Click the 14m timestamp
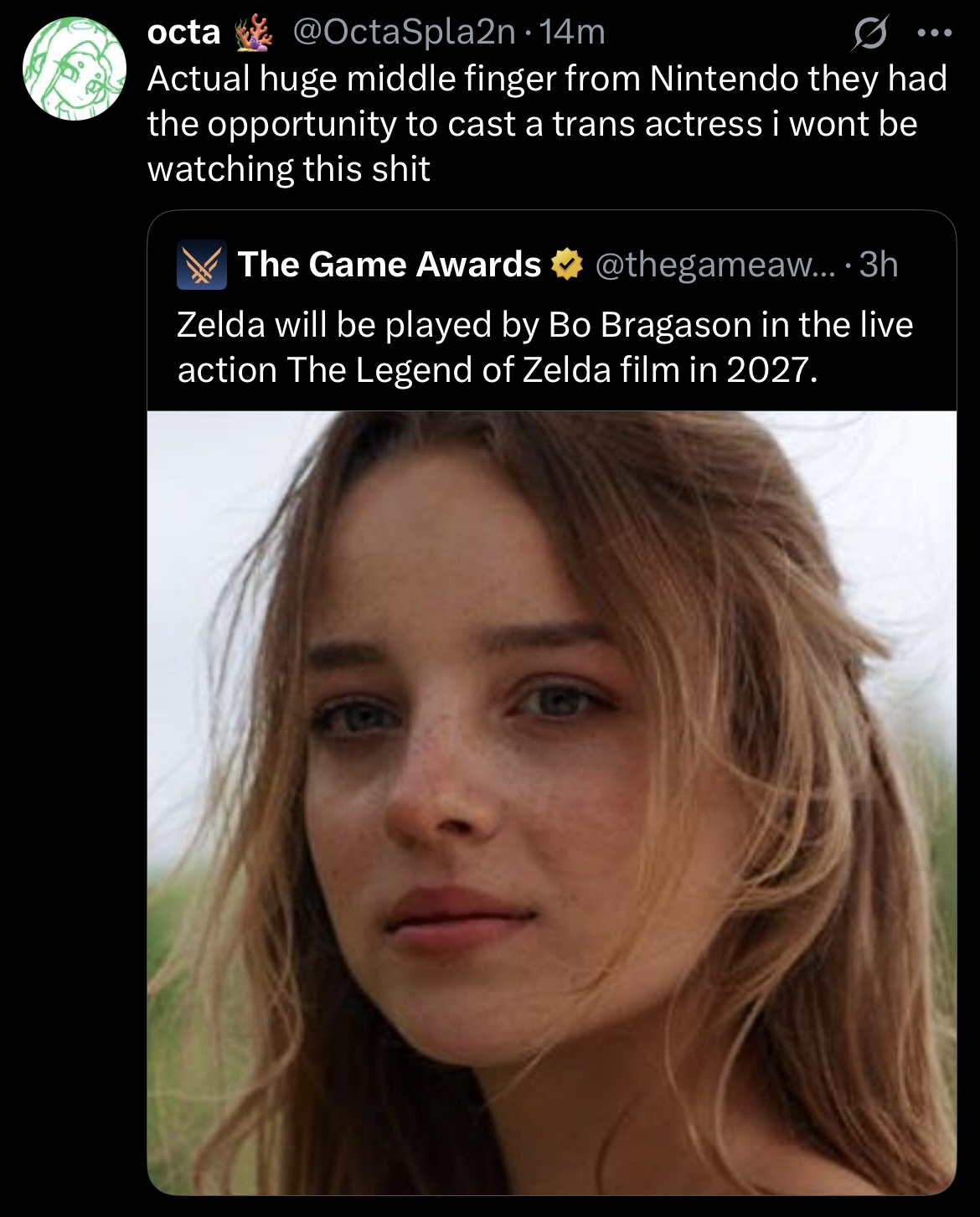Image resolution: width=980 pixels, height=1217 pixels. point(572,33)
